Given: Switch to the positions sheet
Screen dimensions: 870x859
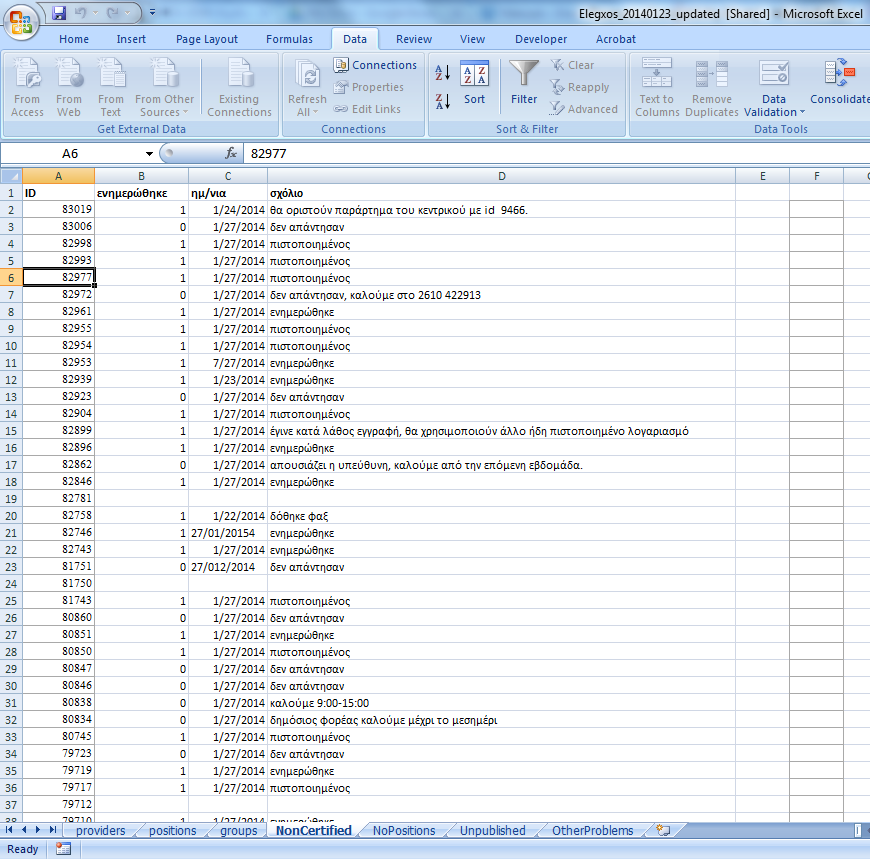Looking at the screenshot, I should pos(173,831).
